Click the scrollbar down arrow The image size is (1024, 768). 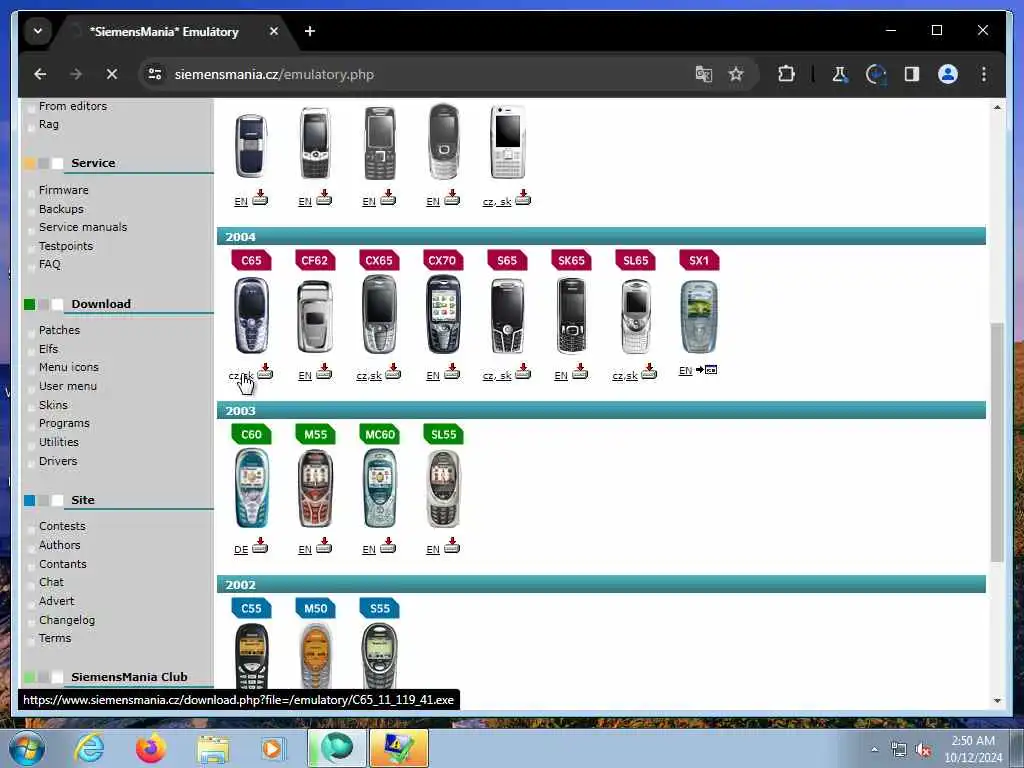tap(997, 701)
